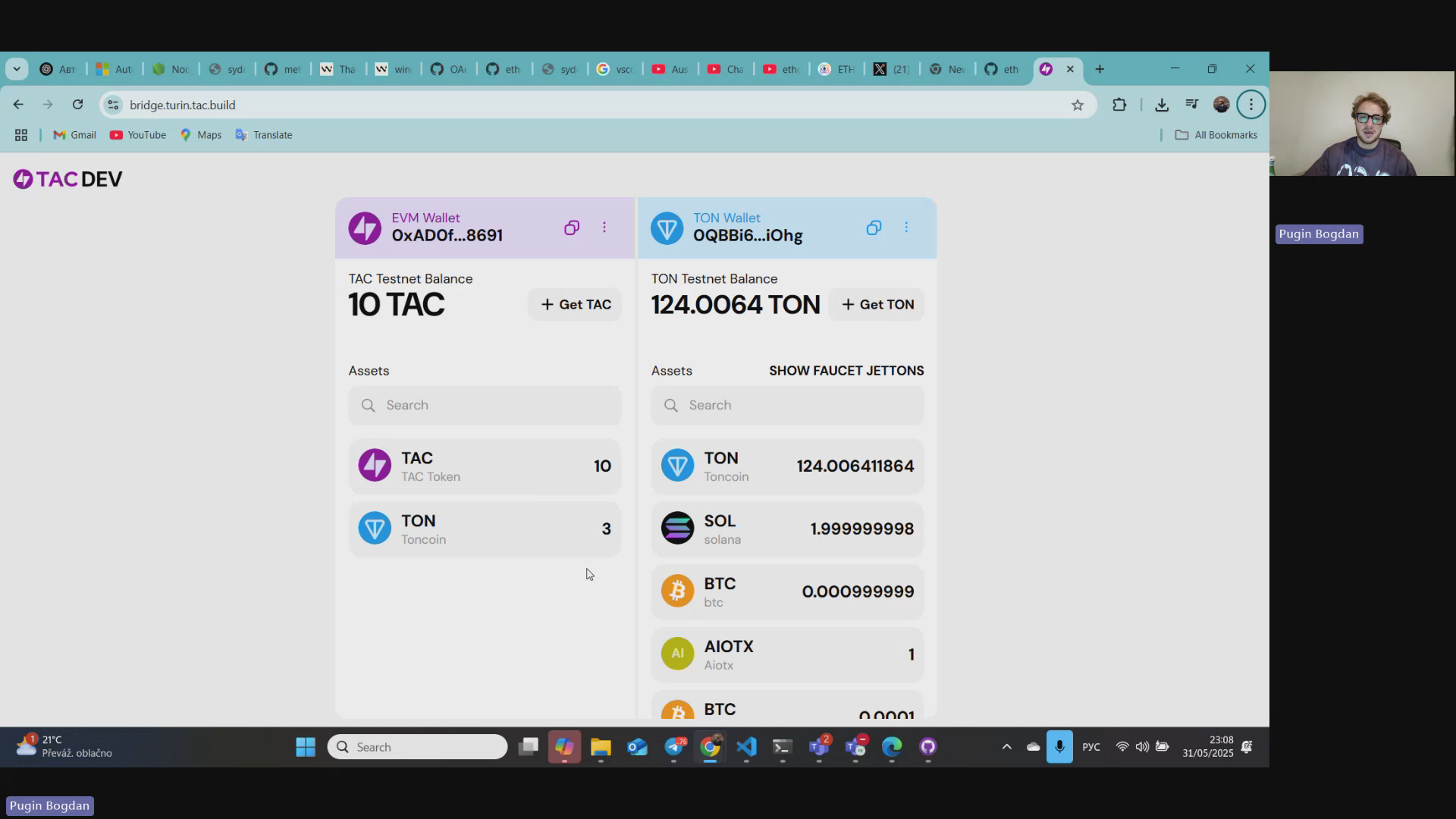
Task: Select the TON 124.006411864 asset row
Action: coord(787,466)
